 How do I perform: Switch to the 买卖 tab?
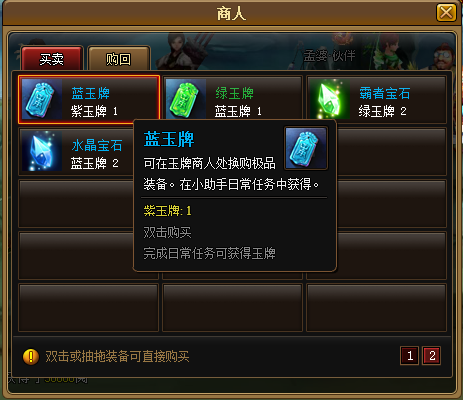52,59
